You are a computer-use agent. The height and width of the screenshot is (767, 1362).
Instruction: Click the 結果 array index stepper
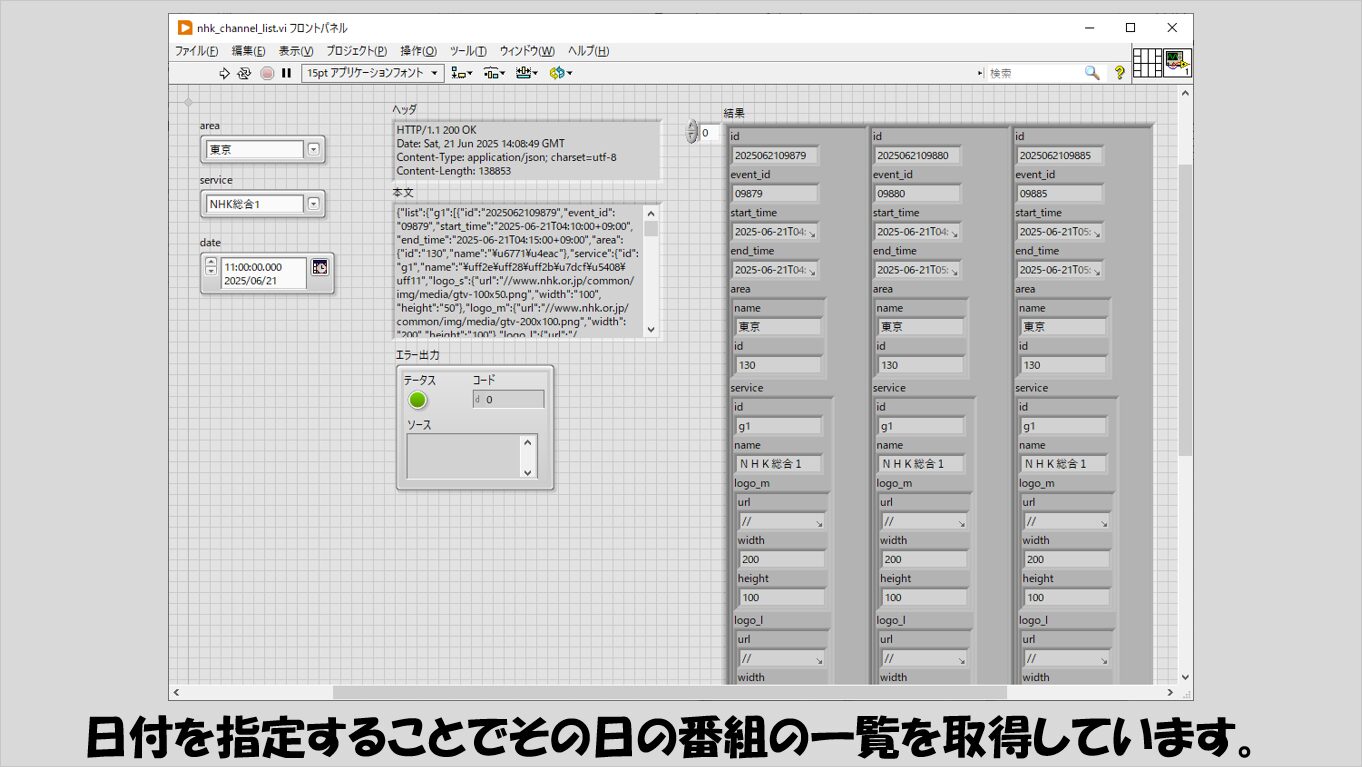coord(691,132)
